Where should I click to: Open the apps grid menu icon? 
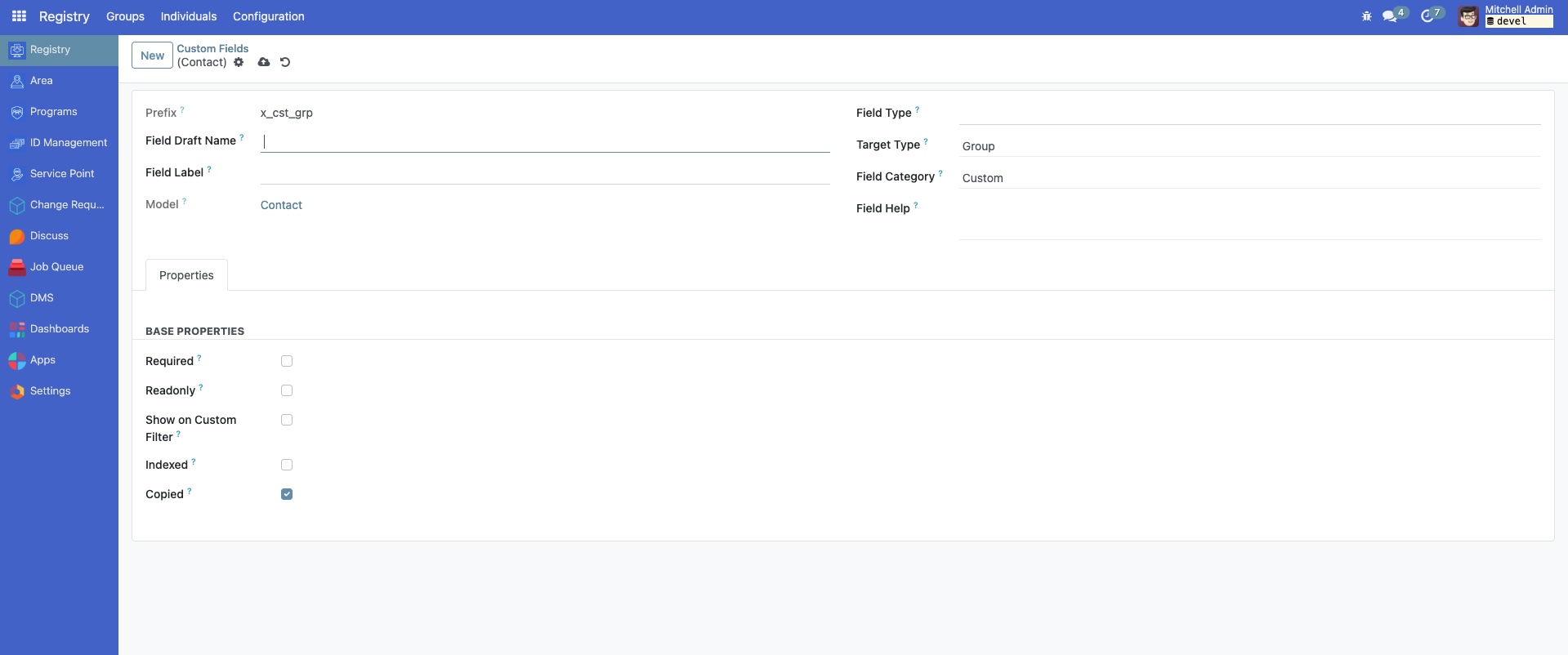(x=19, y=16)
